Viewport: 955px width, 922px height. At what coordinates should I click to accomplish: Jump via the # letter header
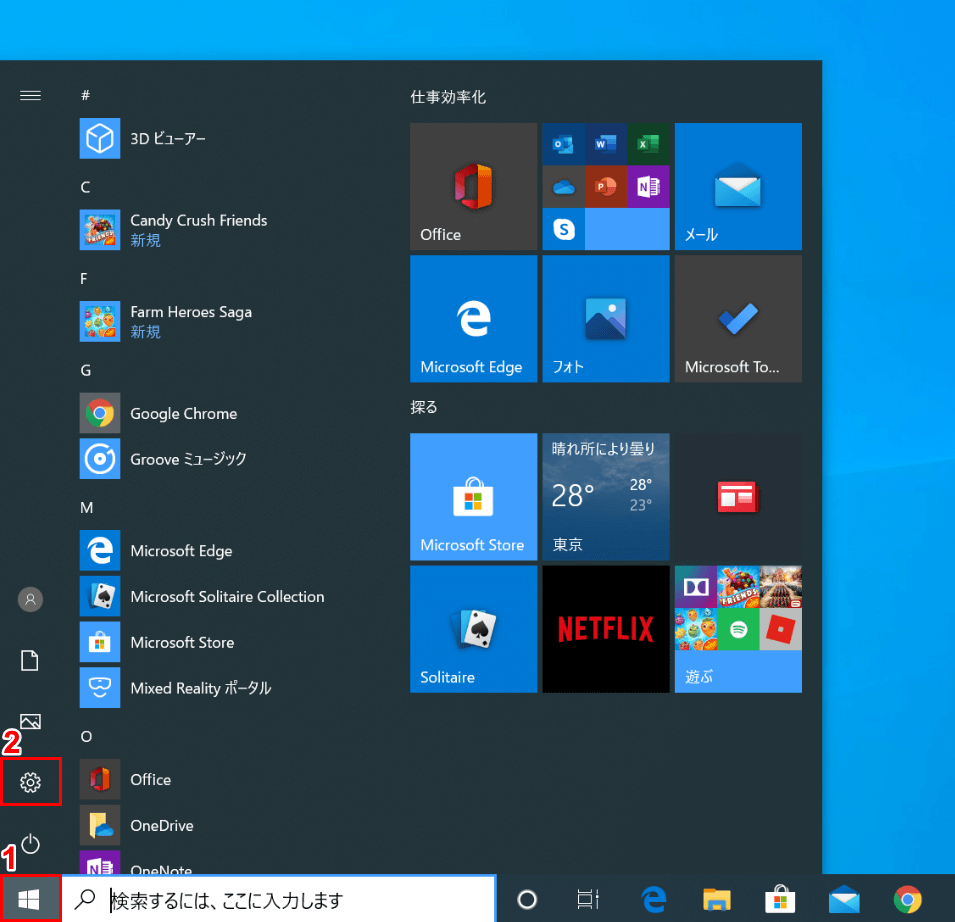coord(85,95)
